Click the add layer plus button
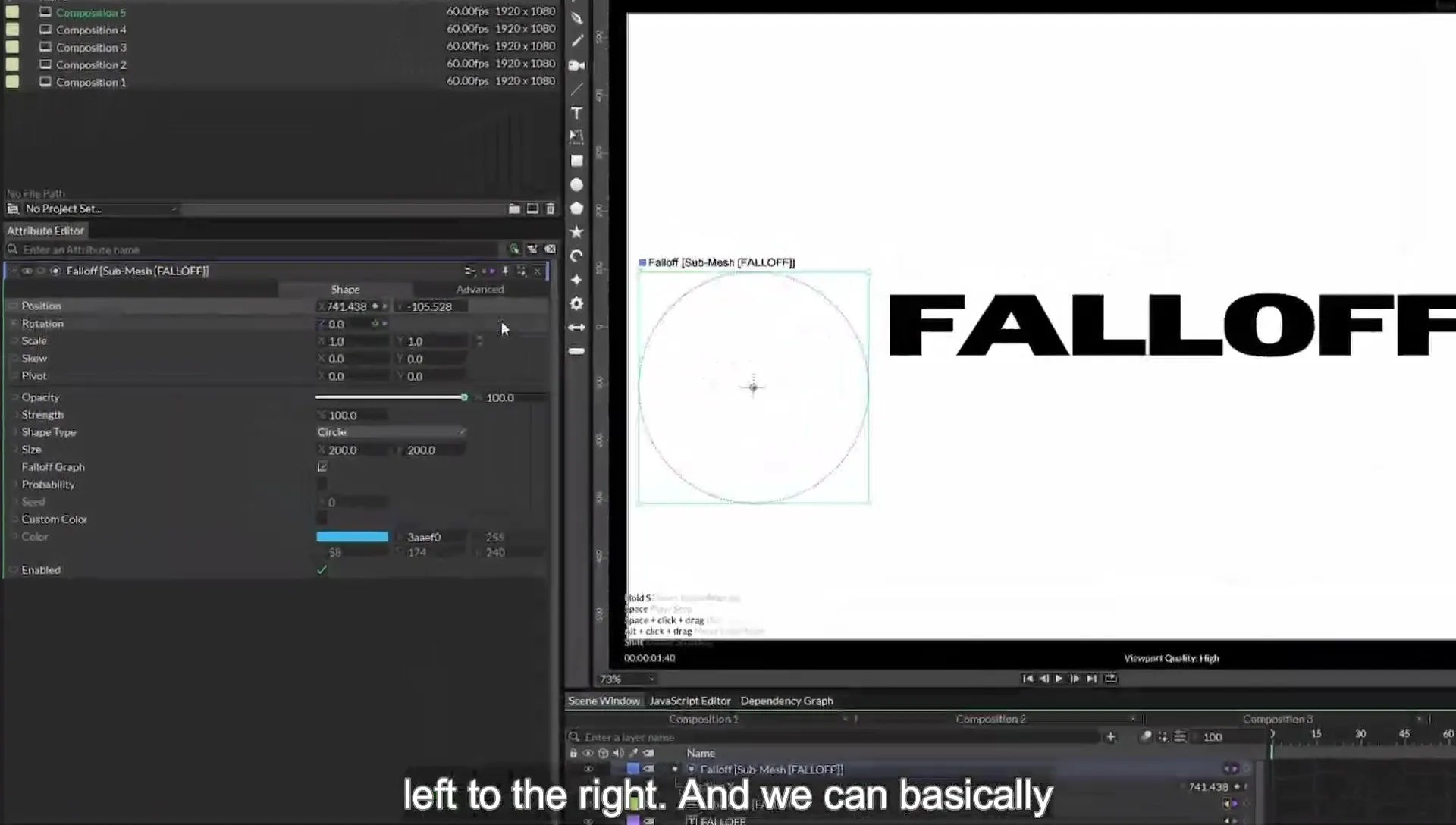 click(x=1111, y=736)
